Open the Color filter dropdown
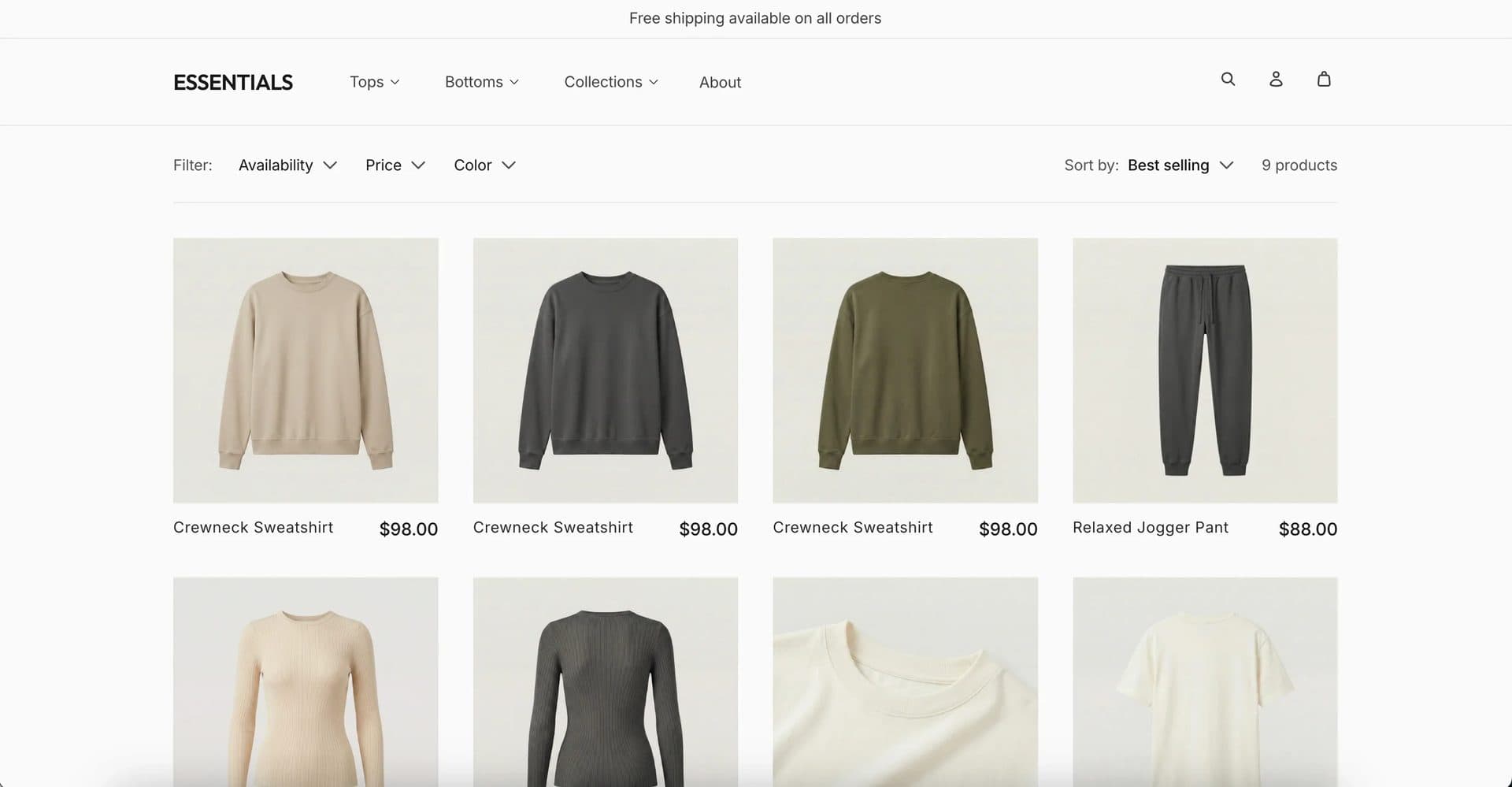Image resolution: width=1512 pixels, height=787 pixels. [485, 165]
